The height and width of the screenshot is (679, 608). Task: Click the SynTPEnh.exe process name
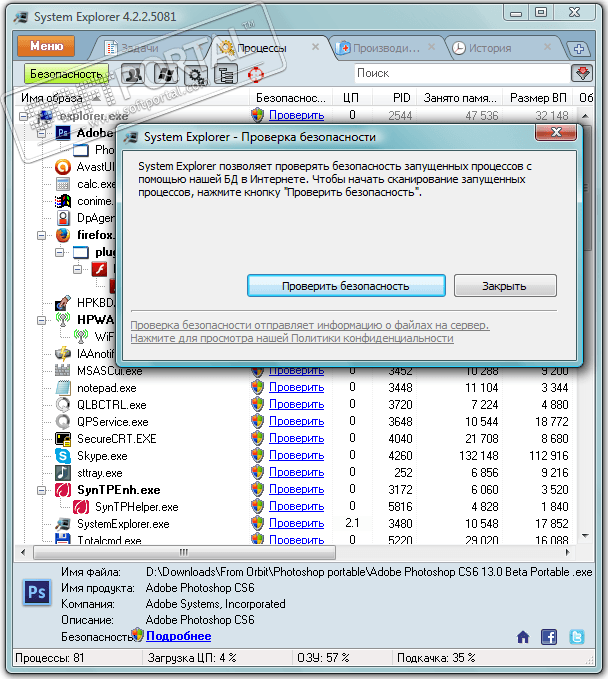(x=119, y=490)
